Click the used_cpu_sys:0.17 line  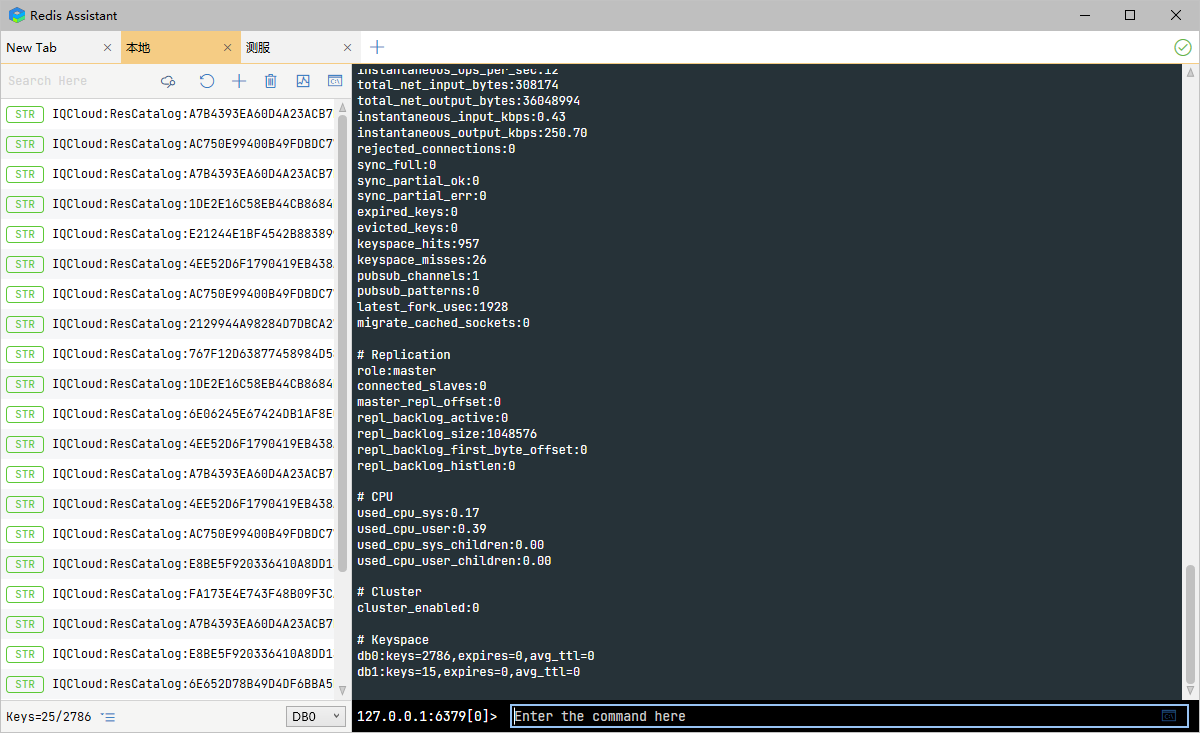(418, 513)
